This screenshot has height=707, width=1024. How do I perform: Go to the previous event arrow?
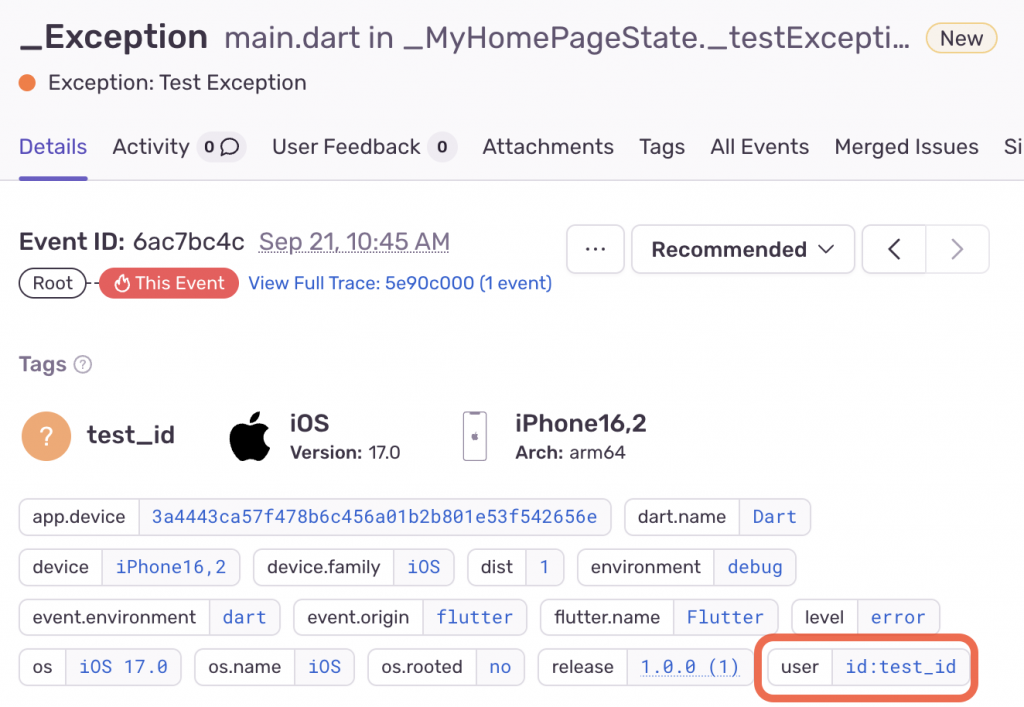894,249
